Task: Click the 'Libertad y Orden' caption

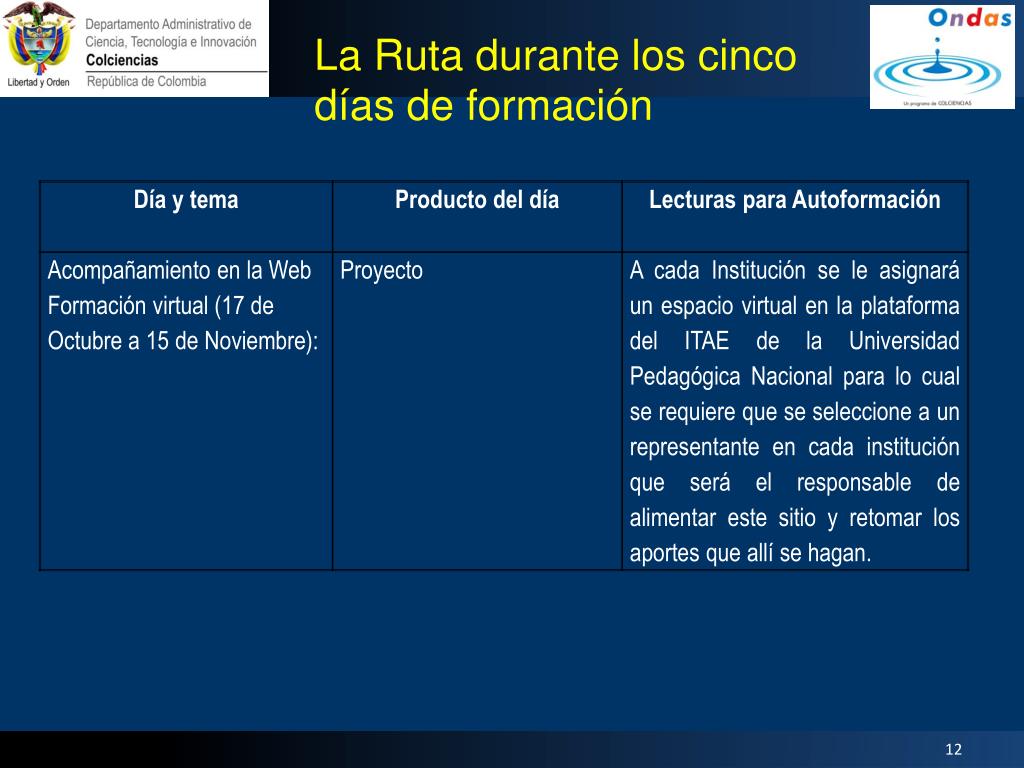Action: pyautogui.click(x=39, y=82)
